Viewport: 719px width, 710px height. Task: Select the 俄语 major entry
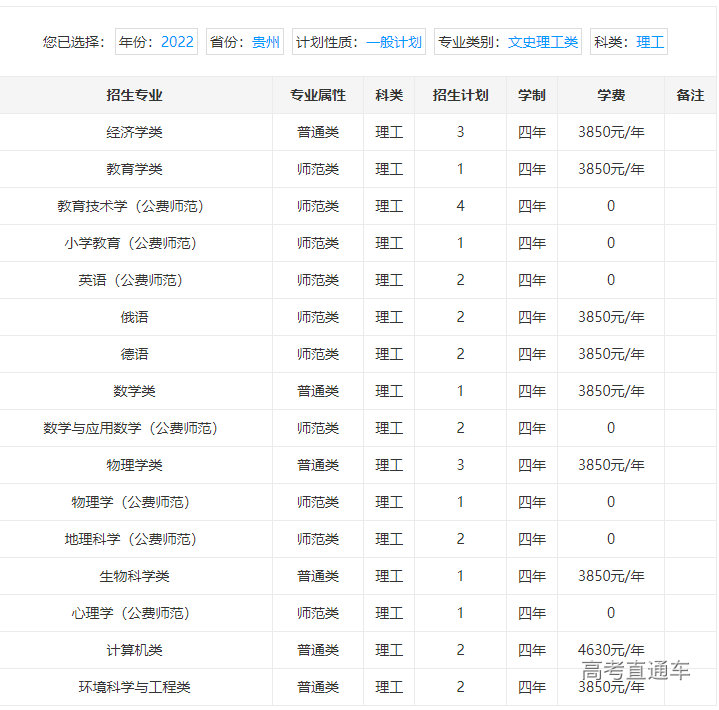click(x=134, y=317)
